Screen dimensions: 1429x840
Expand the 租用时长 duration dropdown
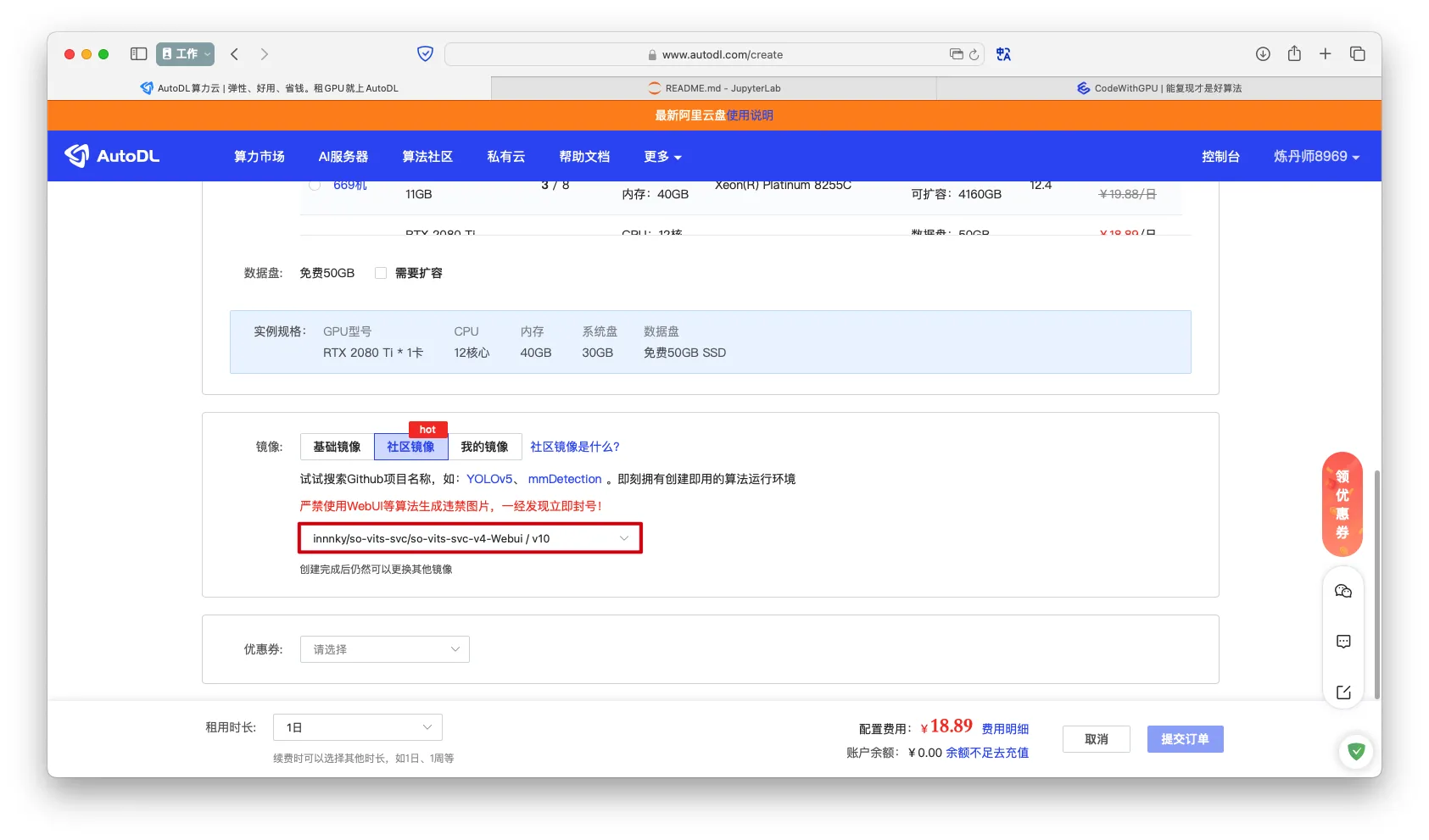tap(357, 727)
